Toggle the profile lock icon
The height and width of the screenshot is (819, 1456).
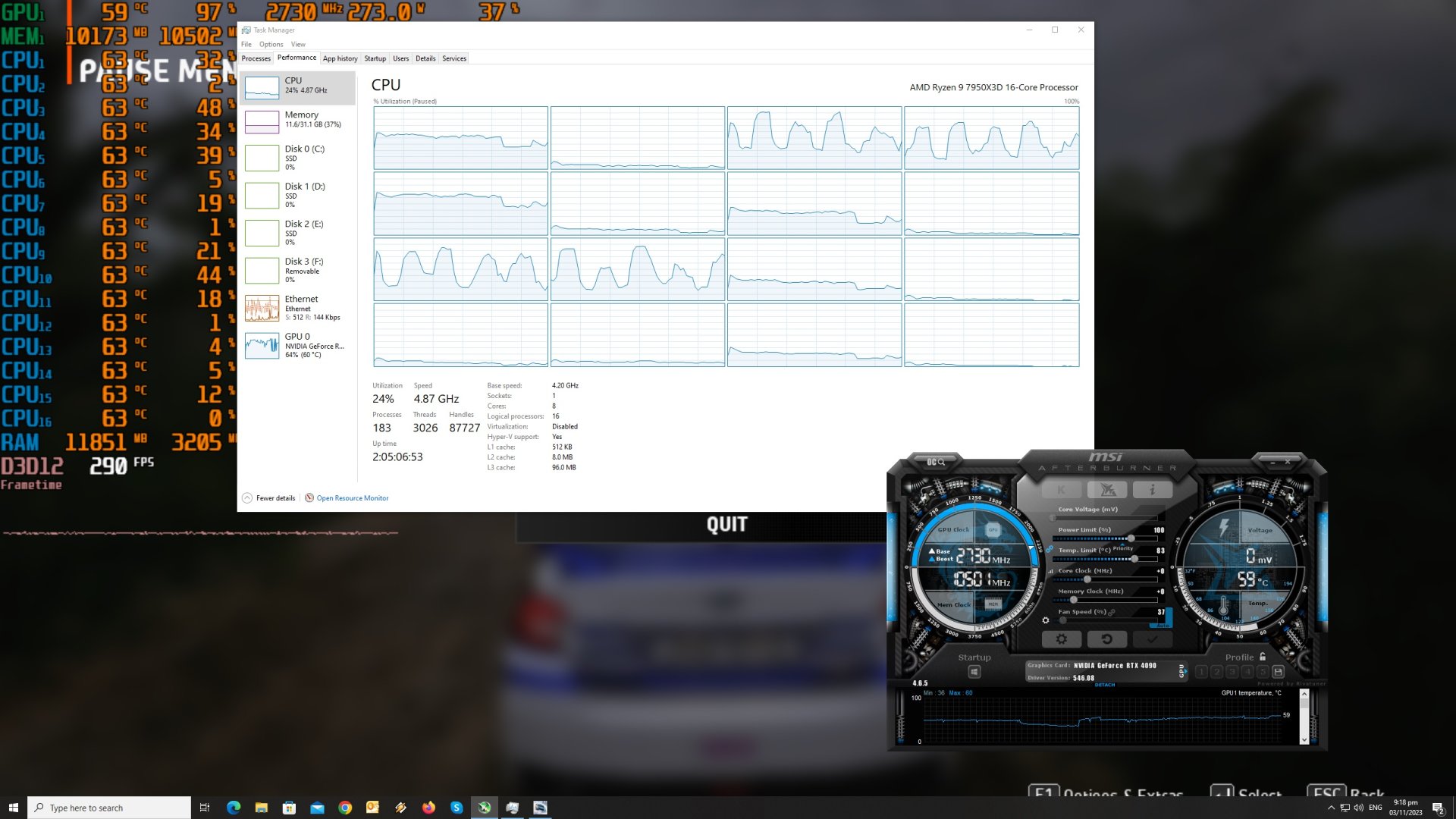[x=1263, y=657]
